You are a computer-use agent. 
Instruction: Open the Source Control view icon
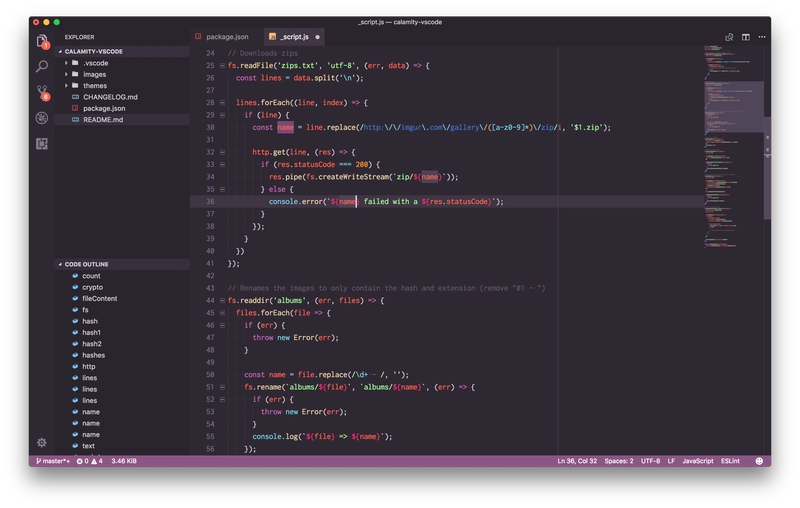[x=42, y=92]
